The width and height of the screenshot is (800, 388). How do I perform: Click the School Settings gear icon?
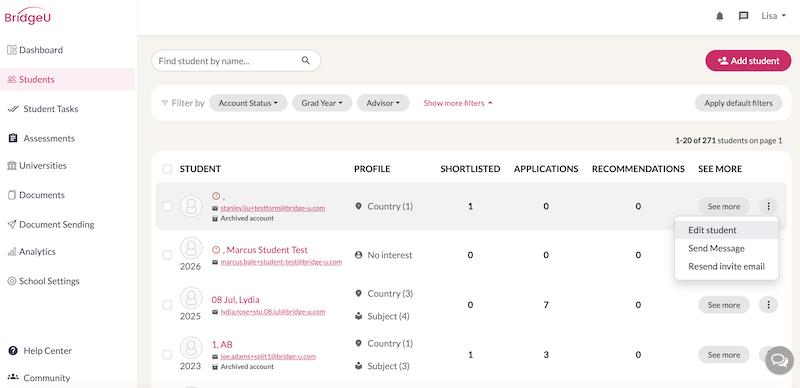tap(12, 281)
